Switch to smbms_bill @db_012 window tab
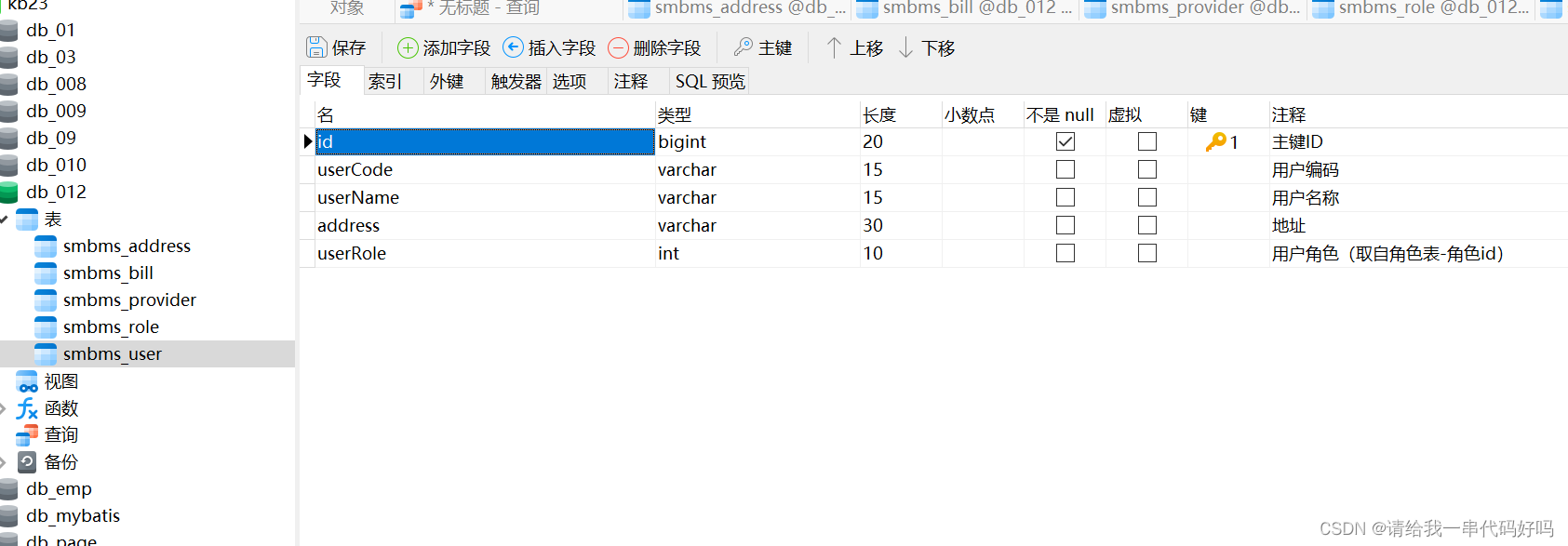Screen dimensions: 1568x546 tap(964, 9)
